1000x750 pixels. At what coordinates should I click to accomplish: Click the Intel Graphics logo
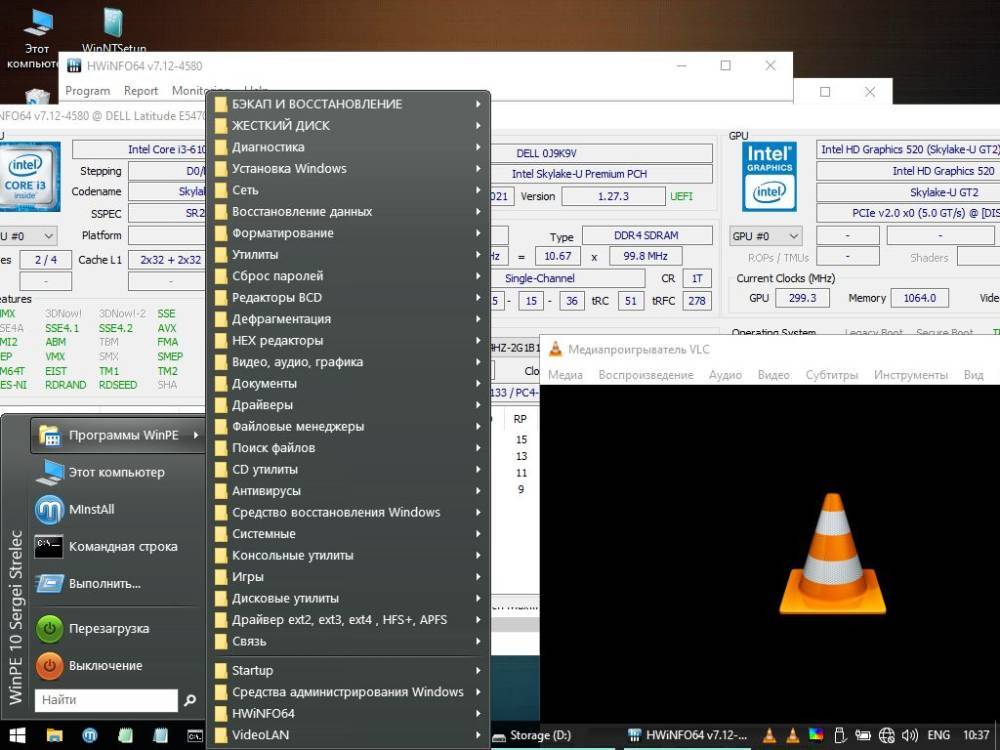(769, 177)
